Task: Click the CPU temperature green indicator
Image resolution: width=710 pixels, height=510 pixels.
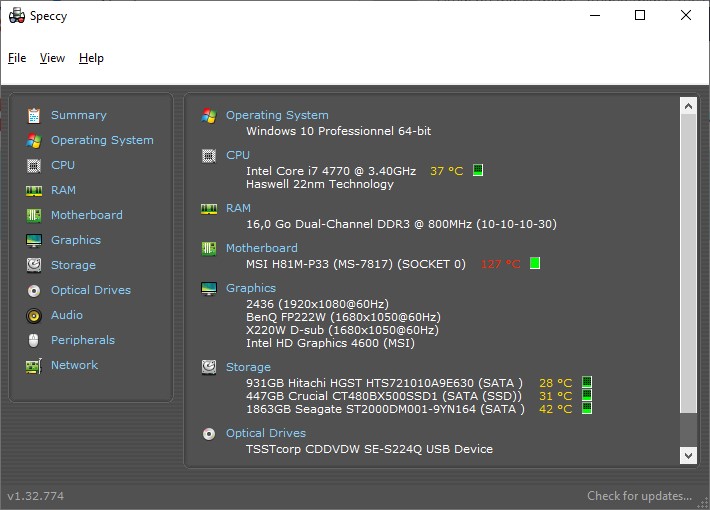Action: pos(478,170)
